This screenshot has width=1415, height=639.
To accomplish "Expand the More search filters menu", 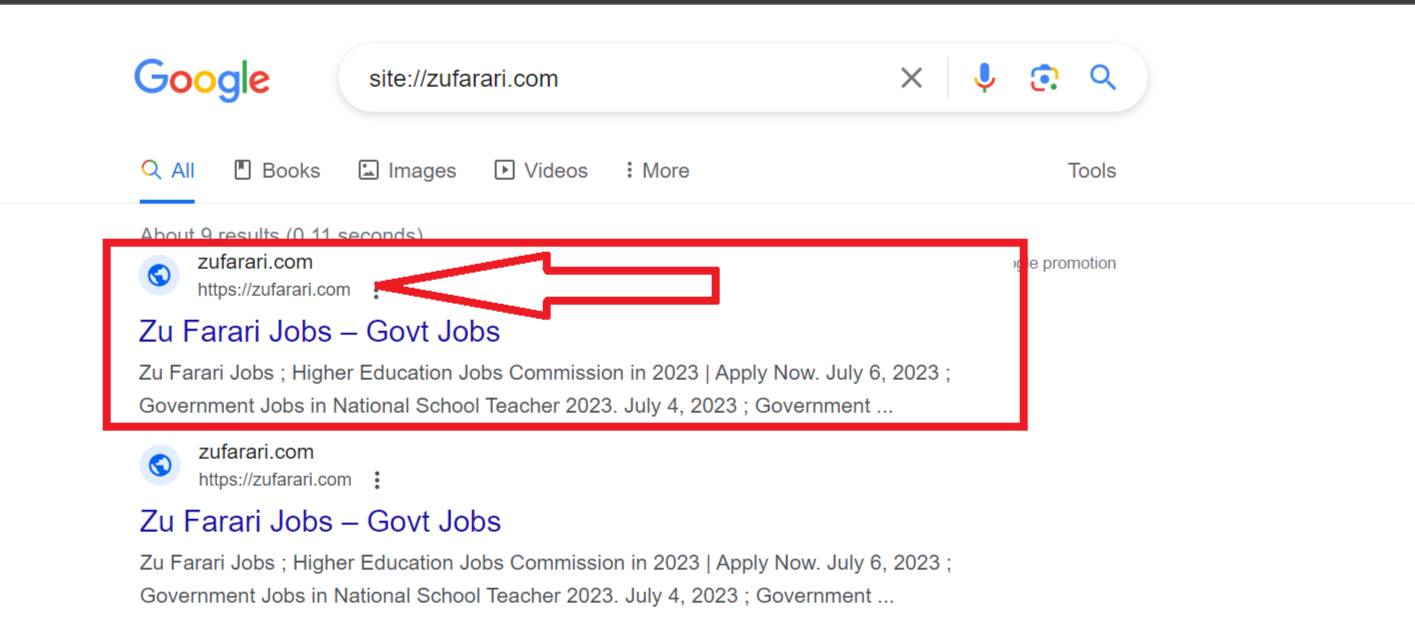I will pos(656,171).
